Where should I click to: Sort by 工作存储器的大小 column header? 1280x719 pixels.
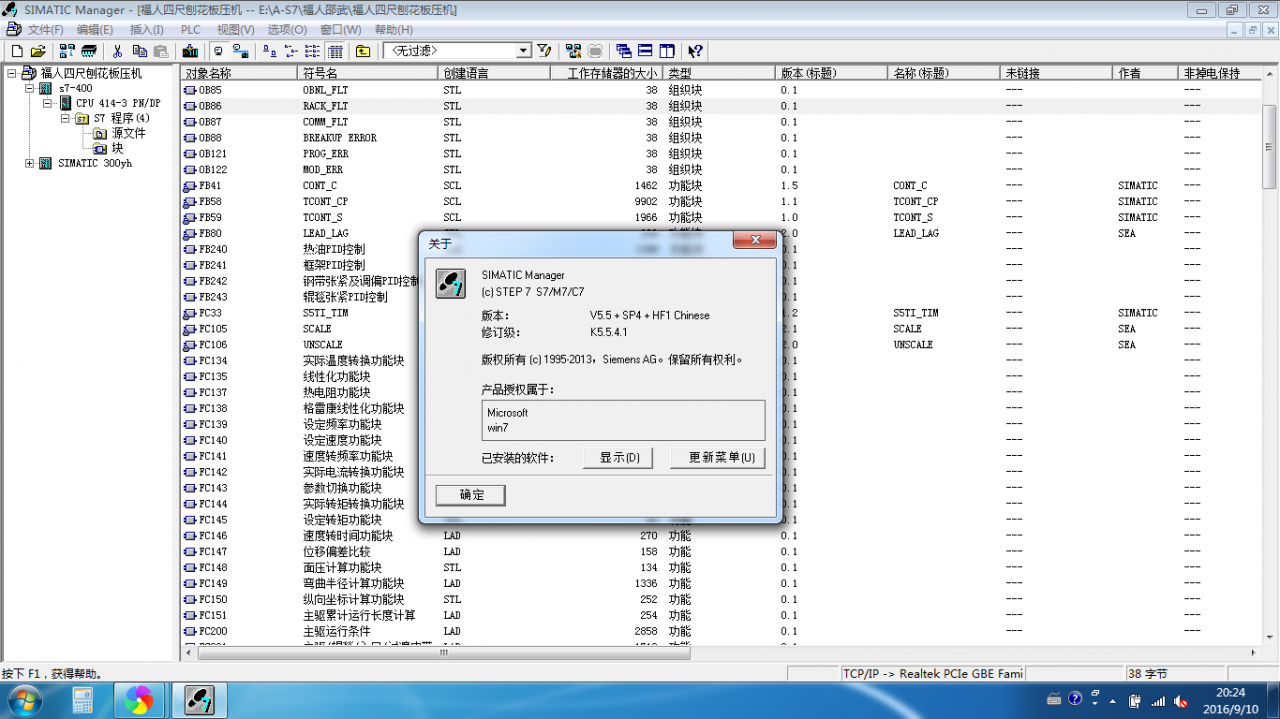(607, 73)
